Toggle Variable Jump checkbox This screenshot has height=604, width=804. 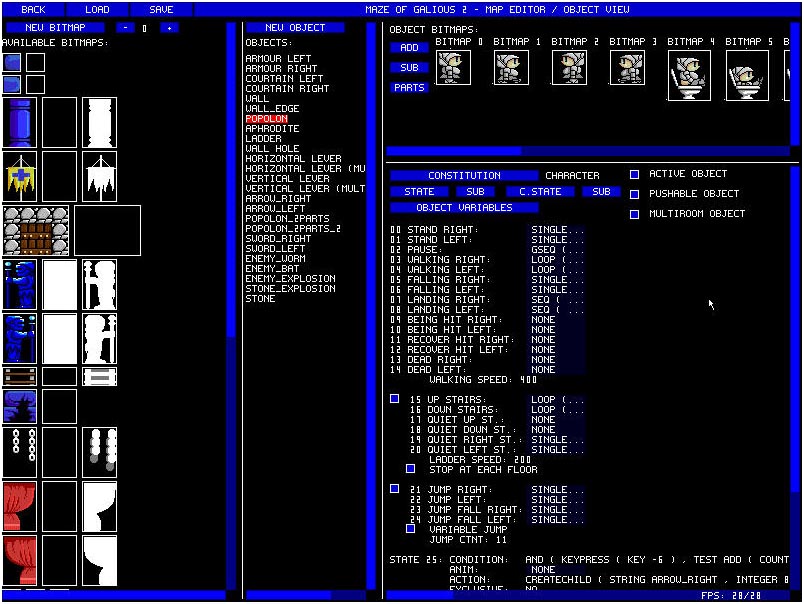click(x=410, y=529)
